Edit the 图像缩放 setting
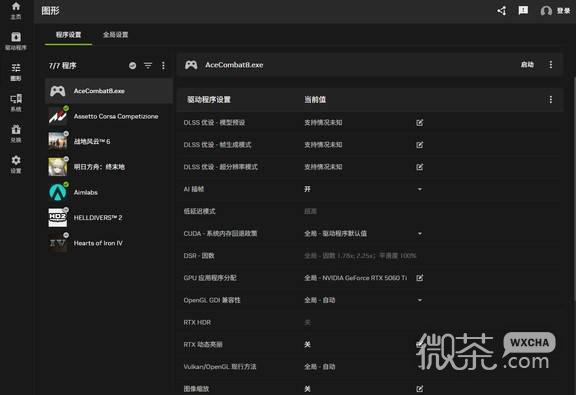Image resolution: width=576 pixels, height=395 pixels. point(420,389)
